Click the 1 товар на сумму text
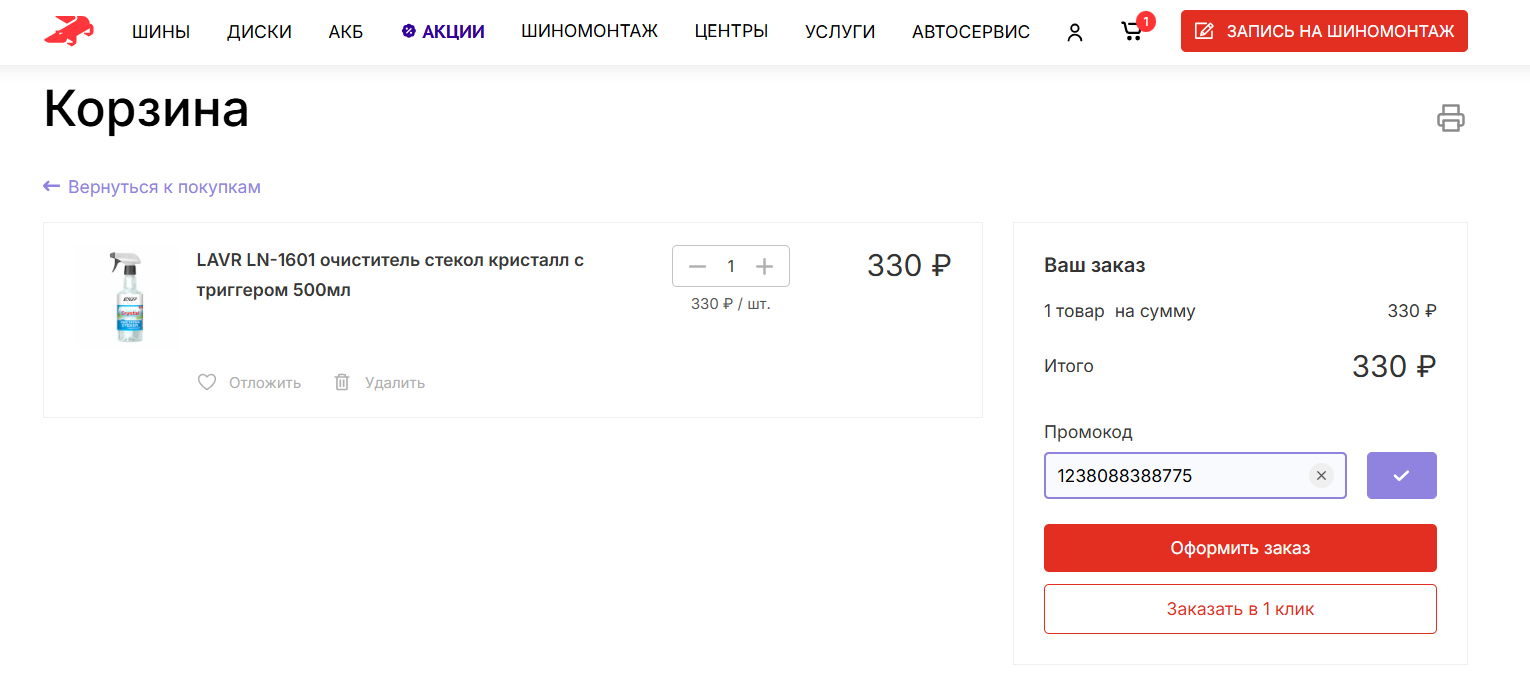This screenshot has height=674, width=1530. click(1120, 311)
